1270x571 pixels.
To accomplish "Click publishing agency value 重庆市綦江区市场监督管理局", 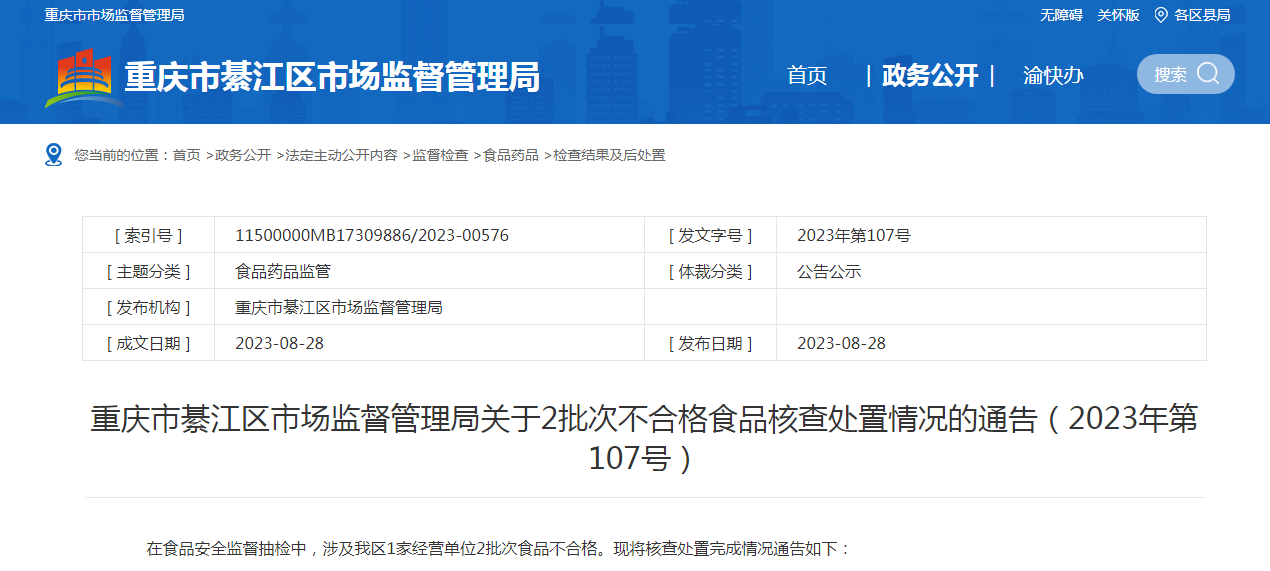I will pos(339,308).
